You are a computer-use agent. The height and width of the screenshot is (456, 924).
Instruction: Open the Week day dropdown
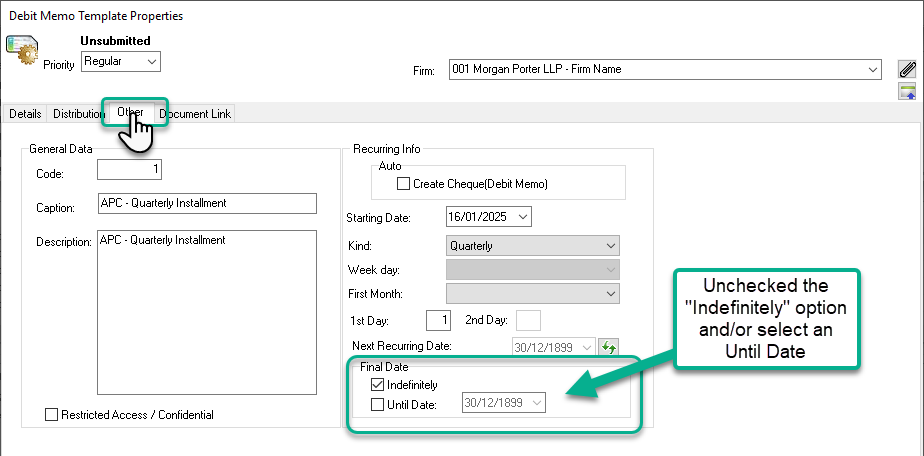tap(533, 269)
